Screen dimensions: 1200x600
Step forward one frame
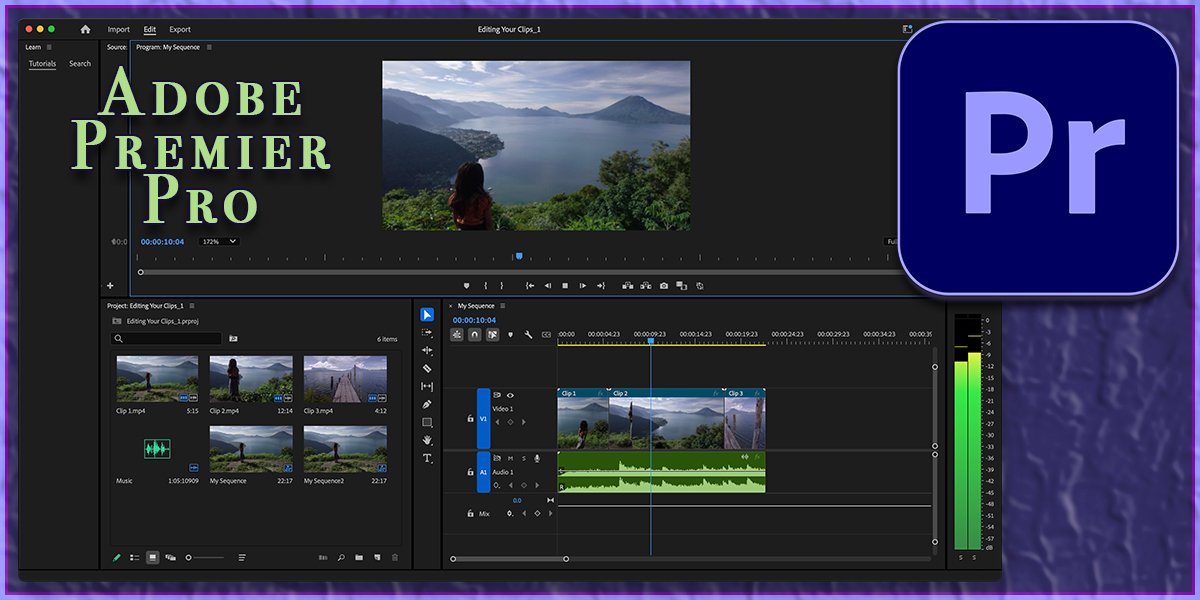pos(583,286)
